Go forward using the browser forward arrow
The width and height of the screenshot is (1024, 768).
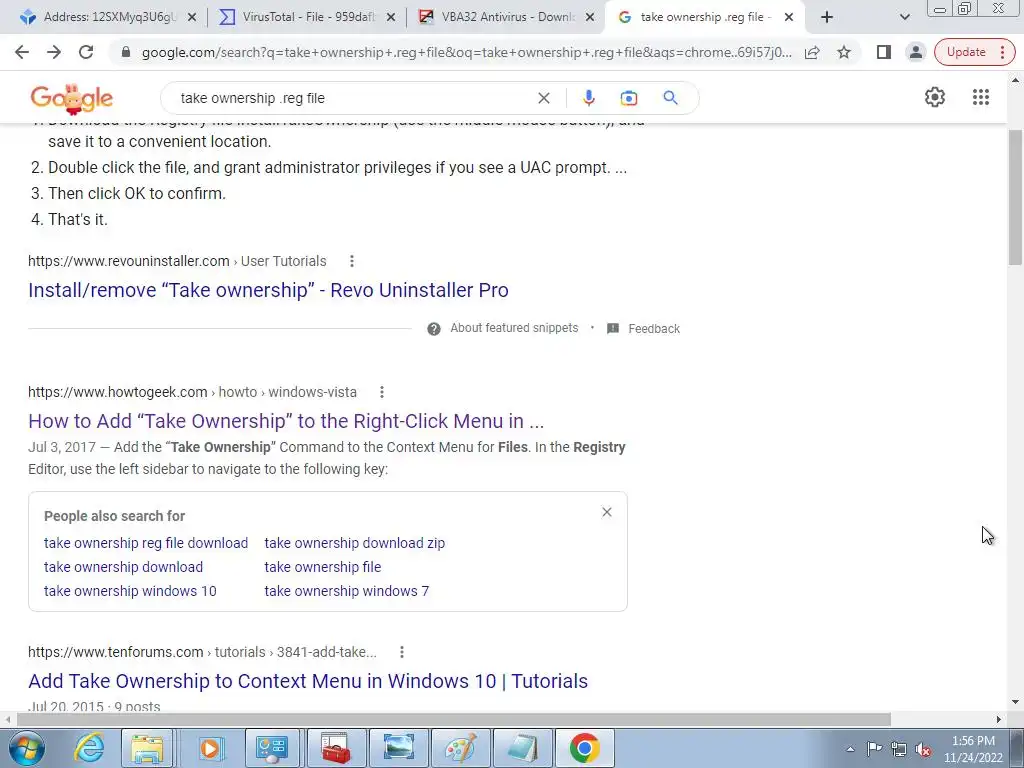[x=54, y=52]
